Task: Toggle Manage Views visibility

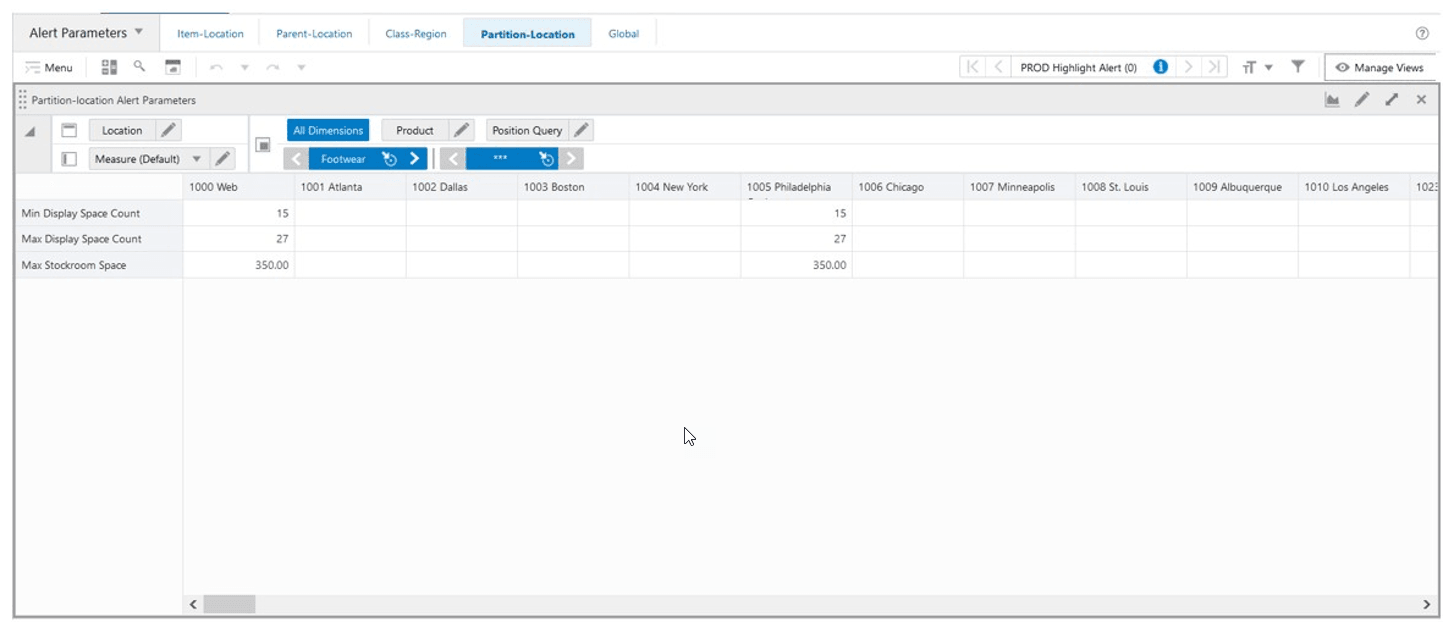Action: [x=1381, y=67]
